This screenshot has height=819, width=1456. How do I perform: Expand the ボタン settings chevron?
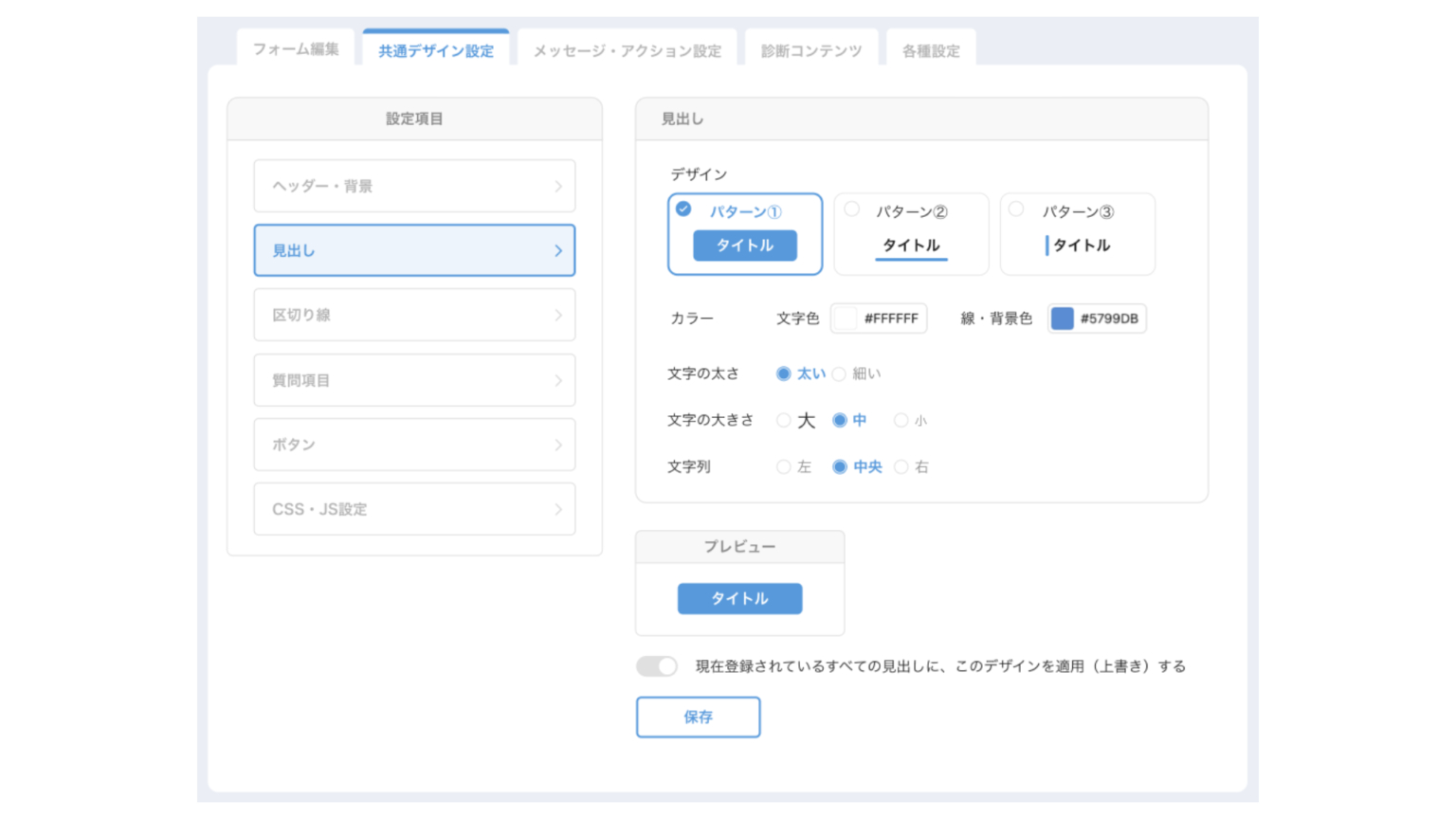(558, 445)
